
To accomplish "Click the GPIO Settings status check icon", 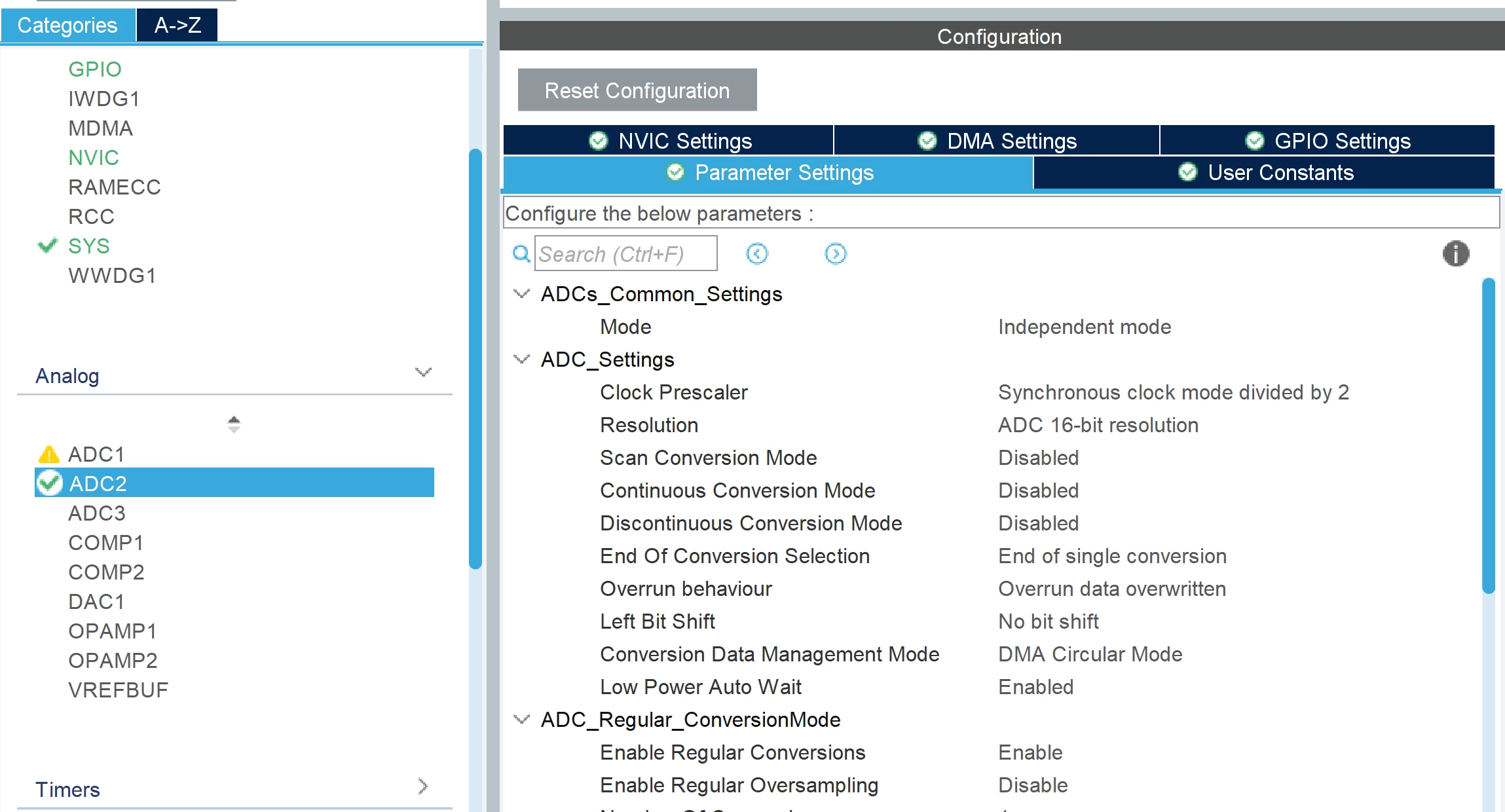I will pos(1254,141).
